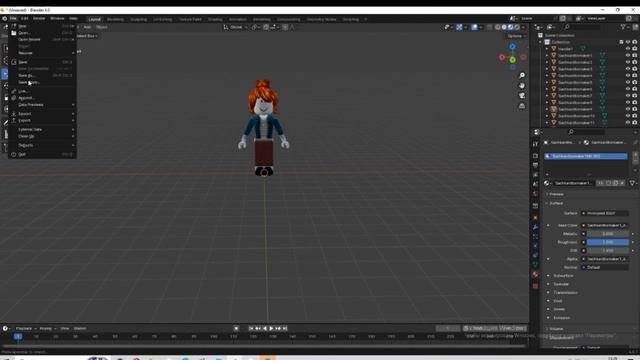This screenshot has height=360, width=640.
Task: Toggle auto keying record button in timeline
Action: point(236,328)
